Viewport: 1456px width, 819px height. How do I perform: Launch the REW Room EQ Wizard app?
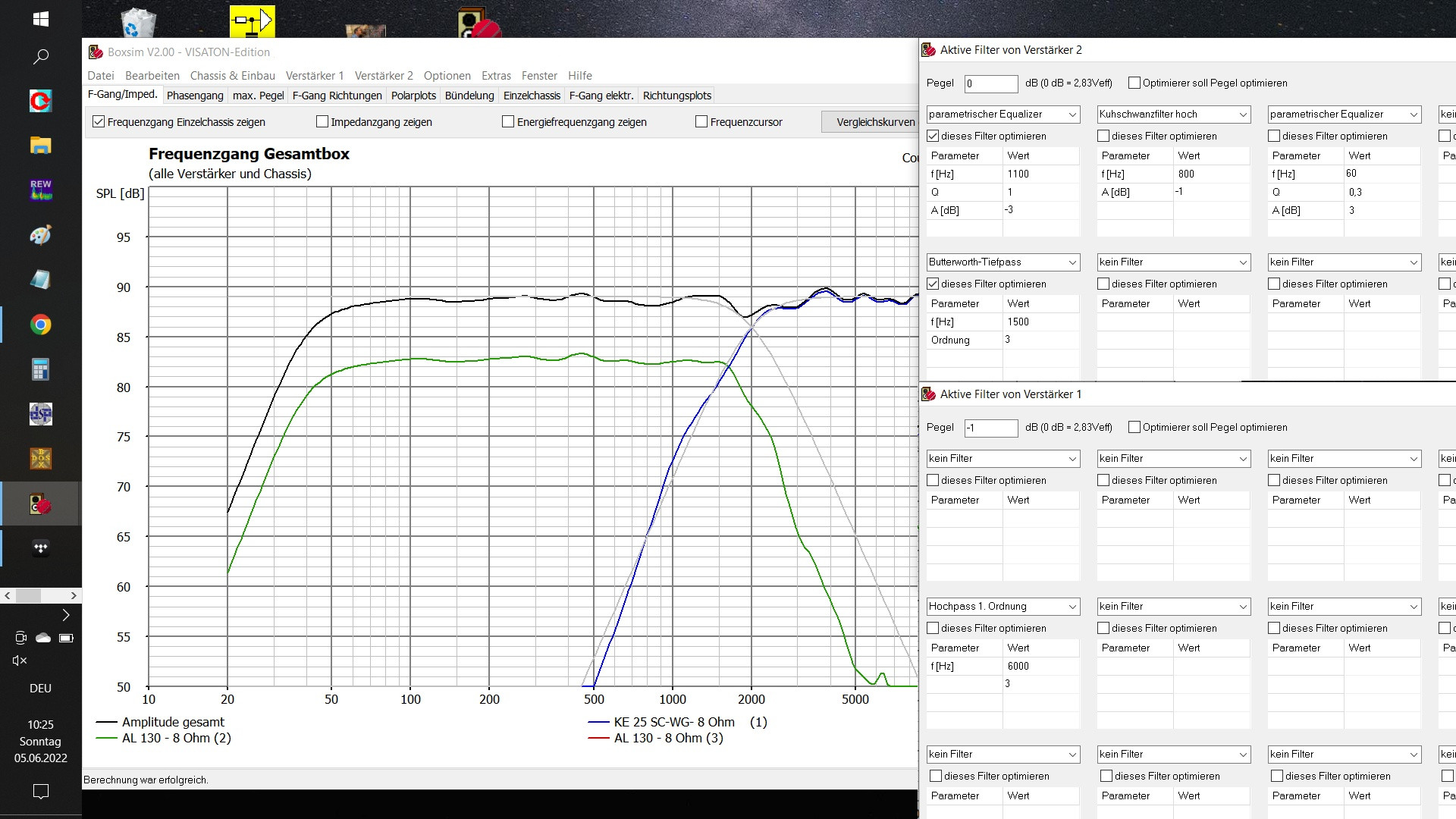click(x=41, y=189)
